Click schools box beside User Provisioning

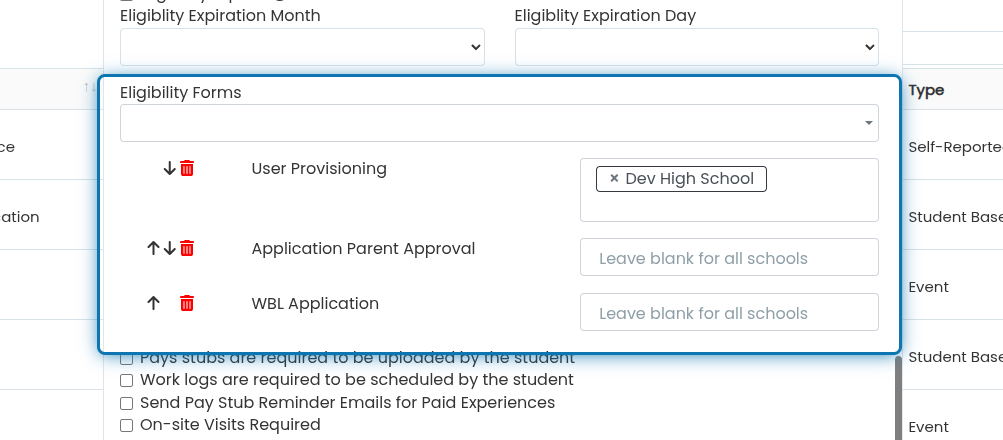pyautogui.click(x=729, y=190)
